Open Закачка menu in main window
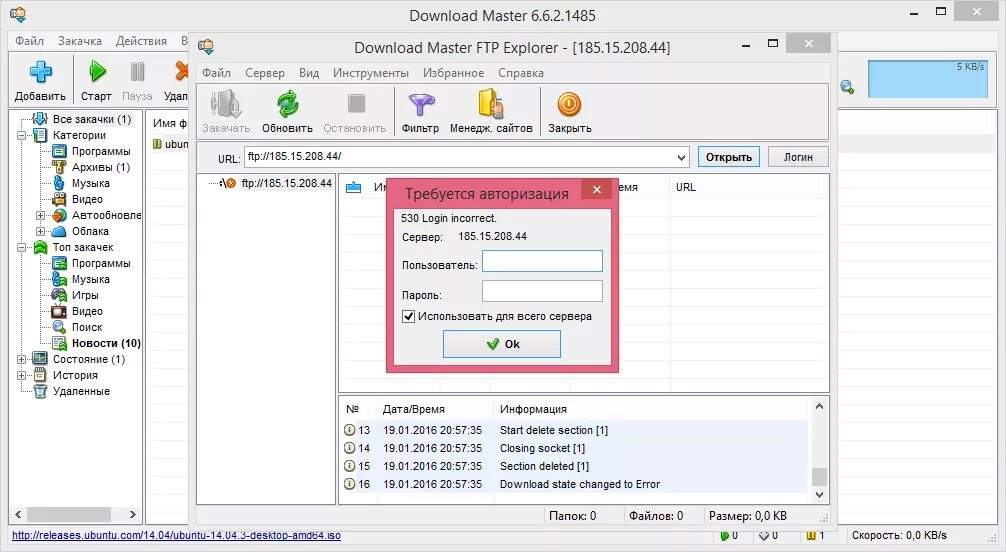Viewport: 1006px width, 552px height. coord(80,41)
